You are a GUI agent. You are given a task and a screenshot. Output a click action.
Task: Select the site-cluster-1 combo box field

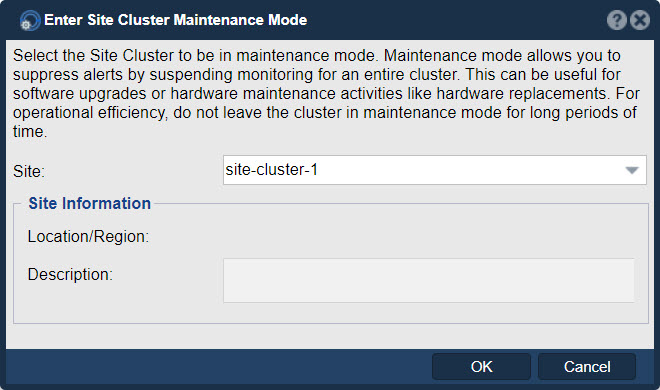click(434, 170)
